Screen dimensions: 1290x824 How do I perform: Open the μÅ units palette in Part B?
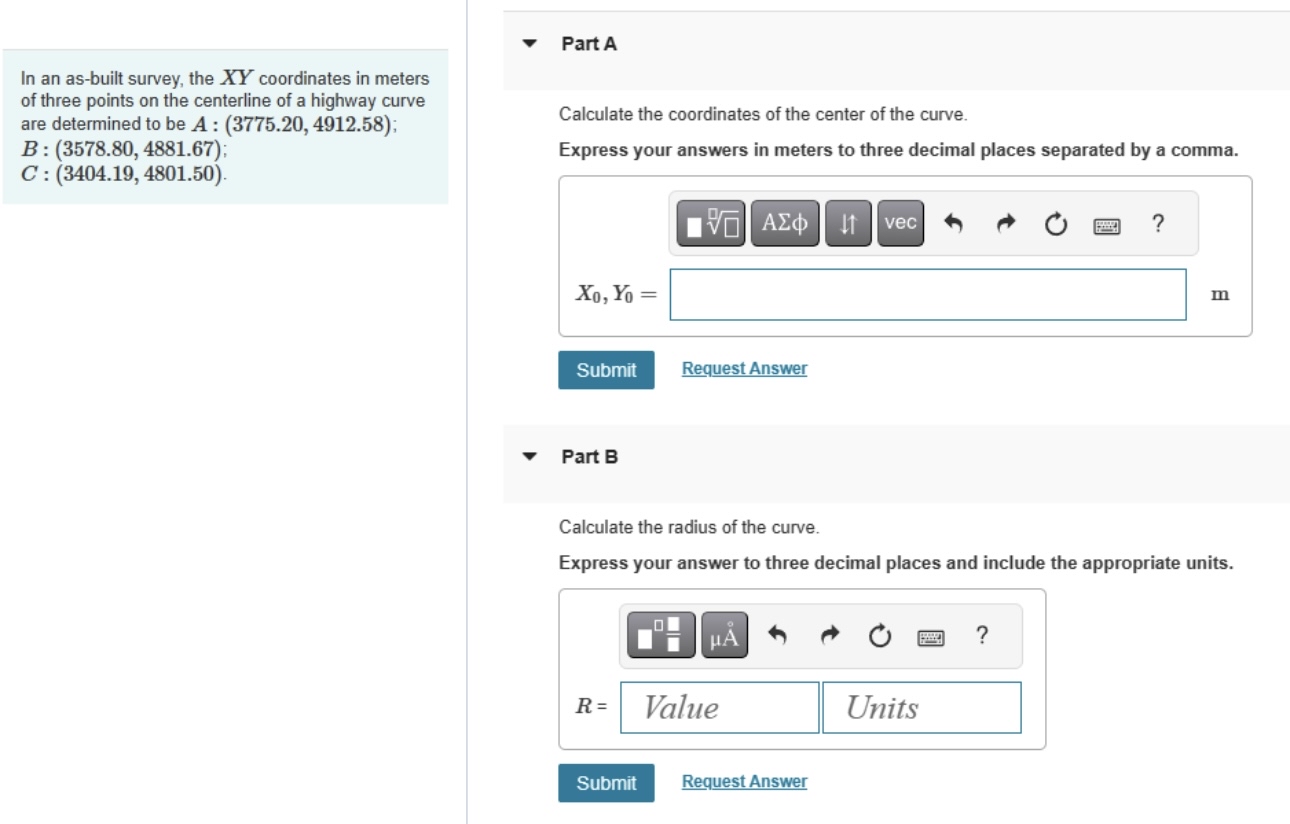[726, 634]
